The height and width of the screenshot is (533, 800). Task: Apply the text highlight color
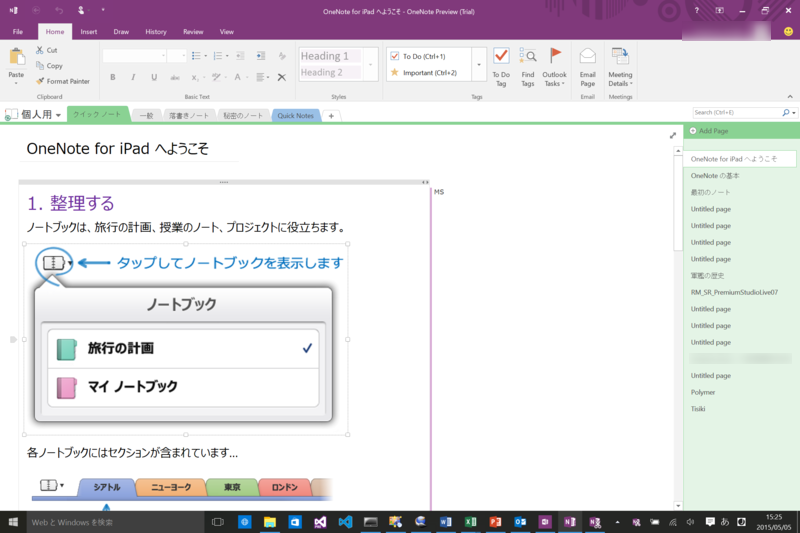click(216, 77)
